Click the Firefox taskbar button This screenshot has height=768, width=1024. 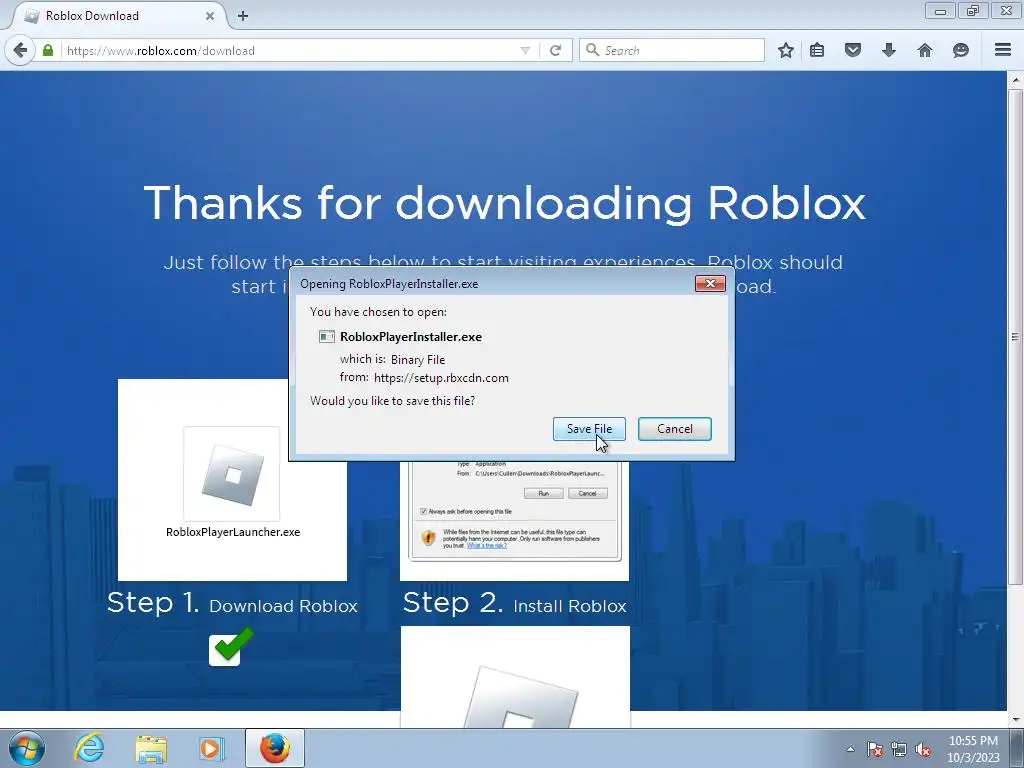click(275, 748)
